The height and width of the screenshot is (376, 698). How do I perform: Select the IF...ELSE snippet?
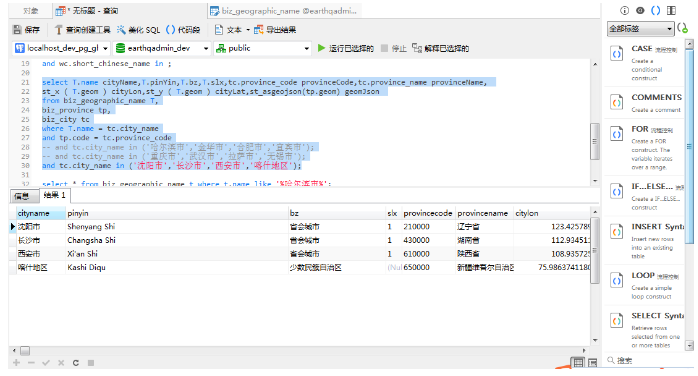pos(645,196)
